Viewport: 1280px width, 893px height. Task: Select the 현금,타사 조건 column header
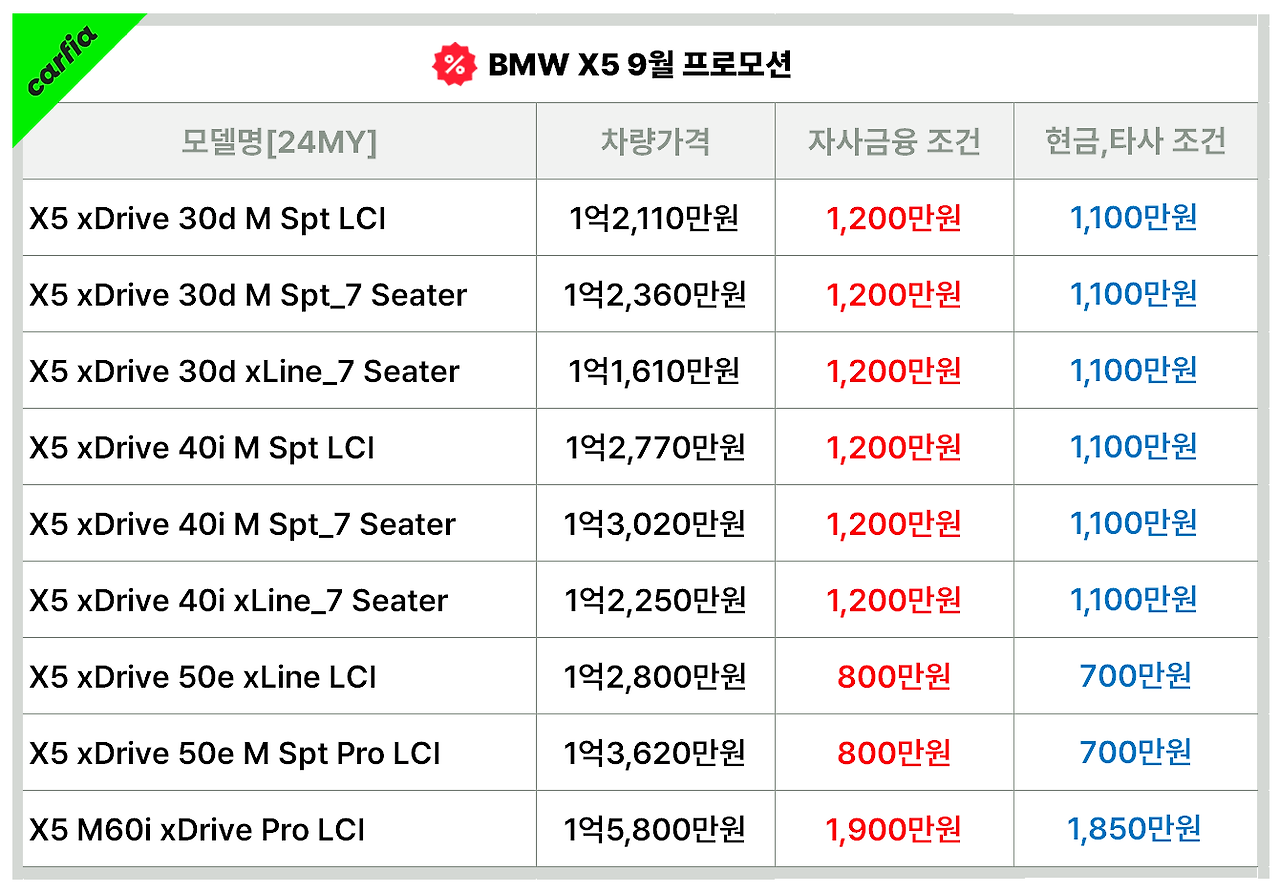pyautogui.click(x=1135, y=142)
